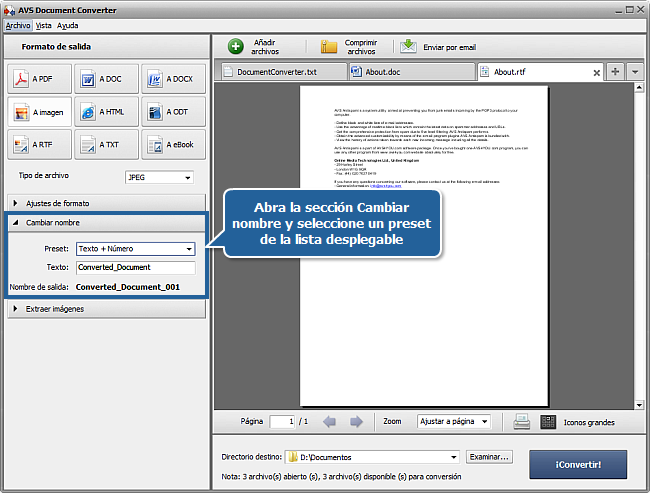The width and height of the screenshot is (650, 493).
Task: Select the A PDF output format
Action: pos(40,79)
